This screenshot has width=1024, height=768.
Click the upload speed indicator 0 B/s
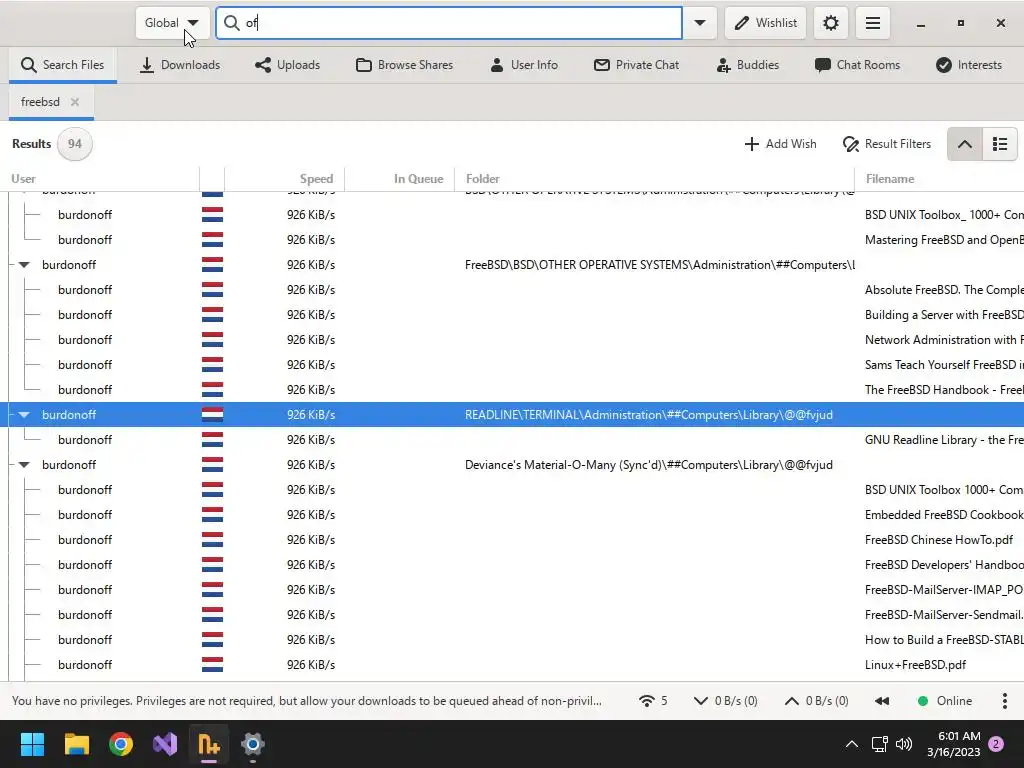pos(816,701)
